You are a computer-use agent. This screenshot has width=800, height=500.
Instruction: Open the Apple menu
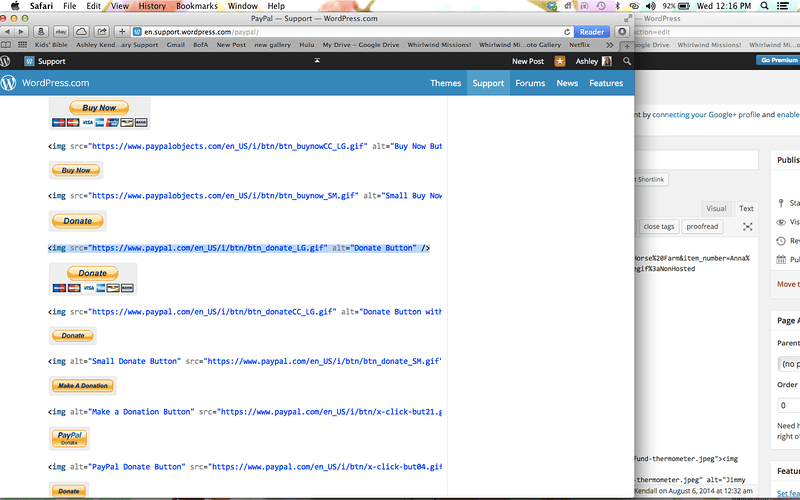[15, 6]
